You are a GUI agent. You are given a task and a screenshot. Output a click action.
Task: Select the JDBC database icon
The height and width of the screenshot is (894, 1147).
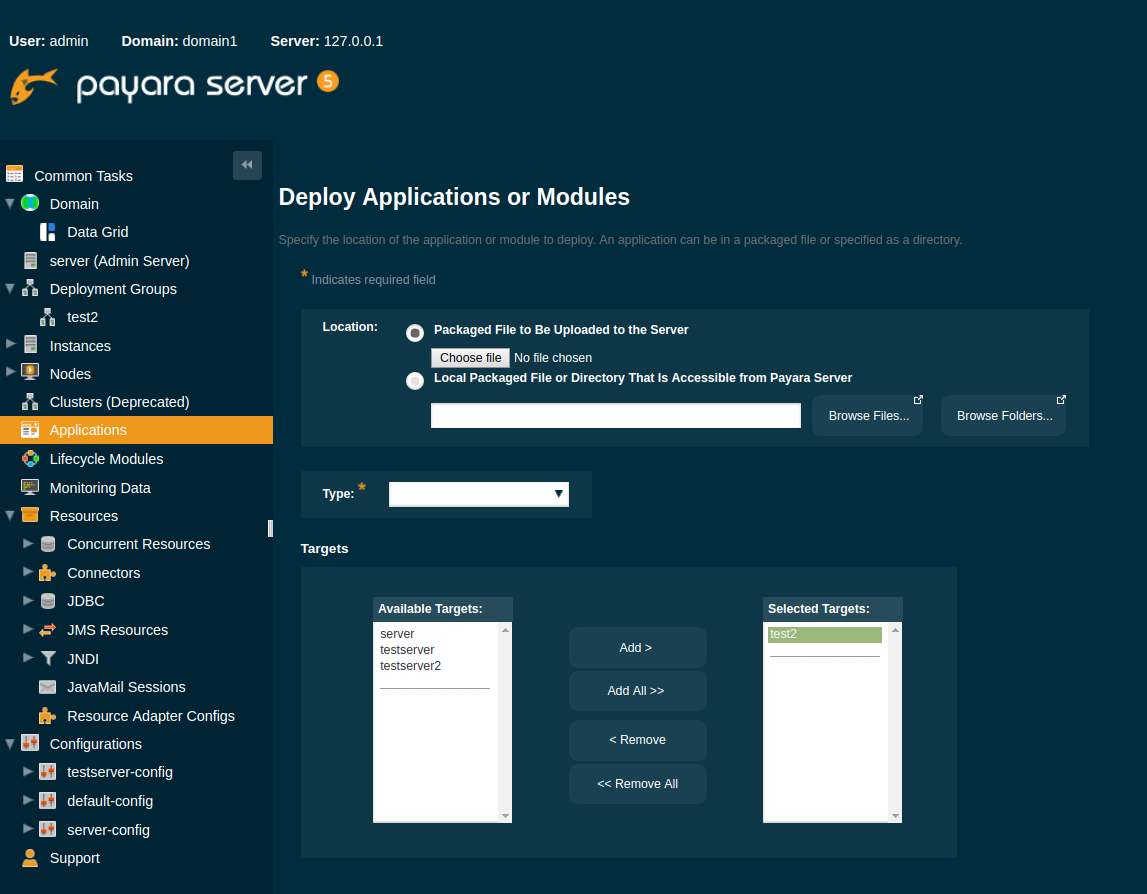point(48,601)
